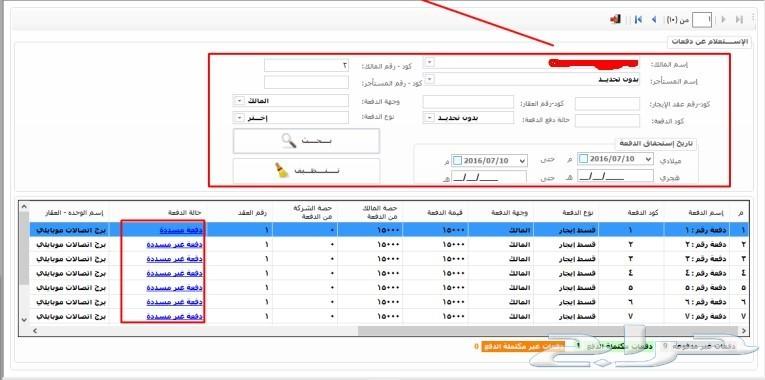This screenshot has width=765, height=380.
Task: Click the owner code field containing ٢
Action: 306,65
